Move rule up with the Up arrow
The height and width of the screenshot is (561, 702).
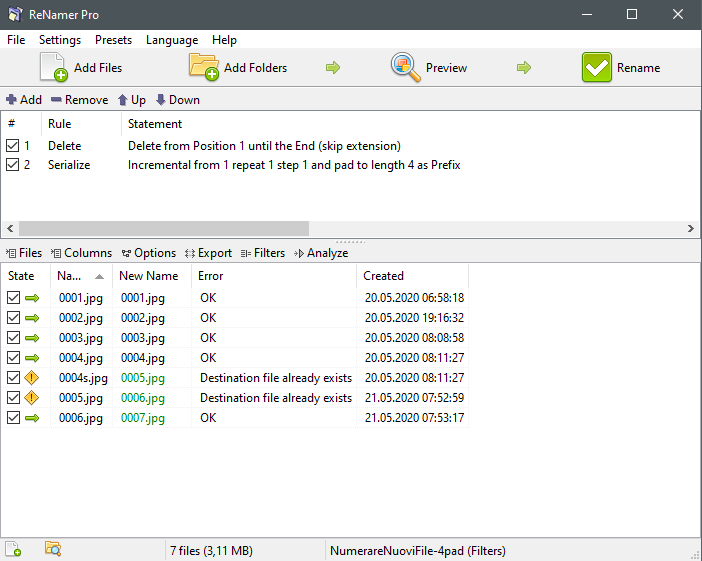(x=123, y=100)
